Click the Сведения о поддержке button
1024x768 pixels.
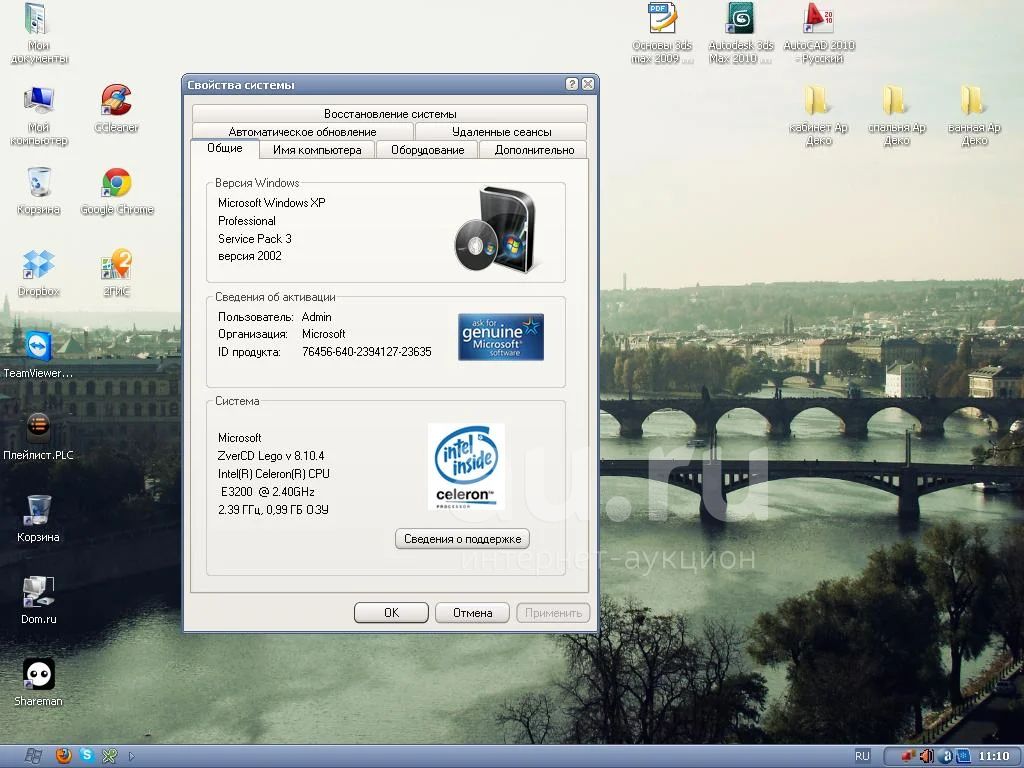click(462, 539)
